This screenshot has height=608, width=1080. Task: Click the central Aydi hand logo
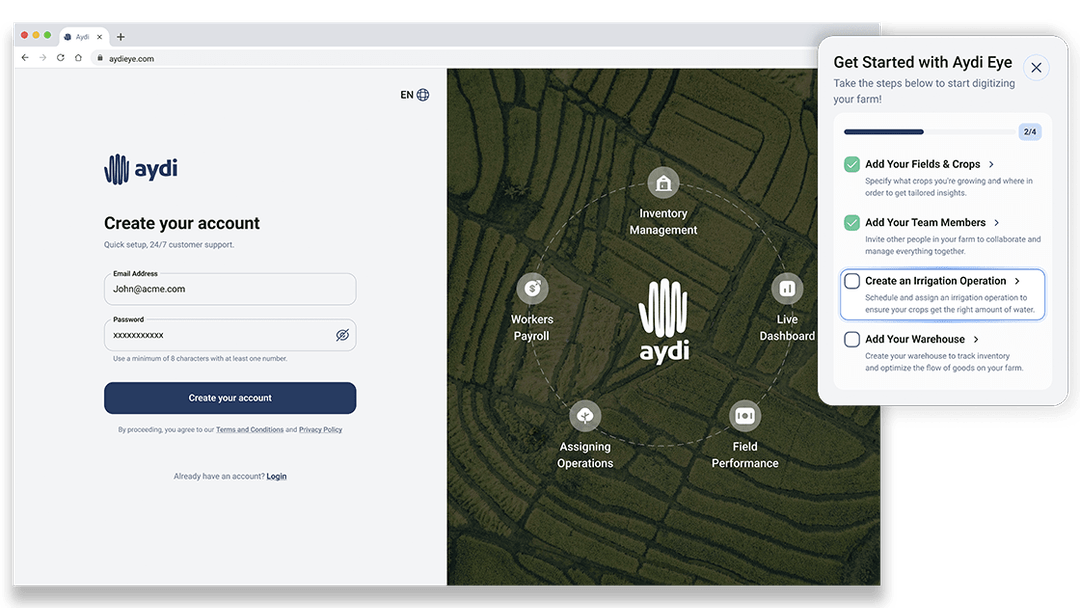click(663, 310)
